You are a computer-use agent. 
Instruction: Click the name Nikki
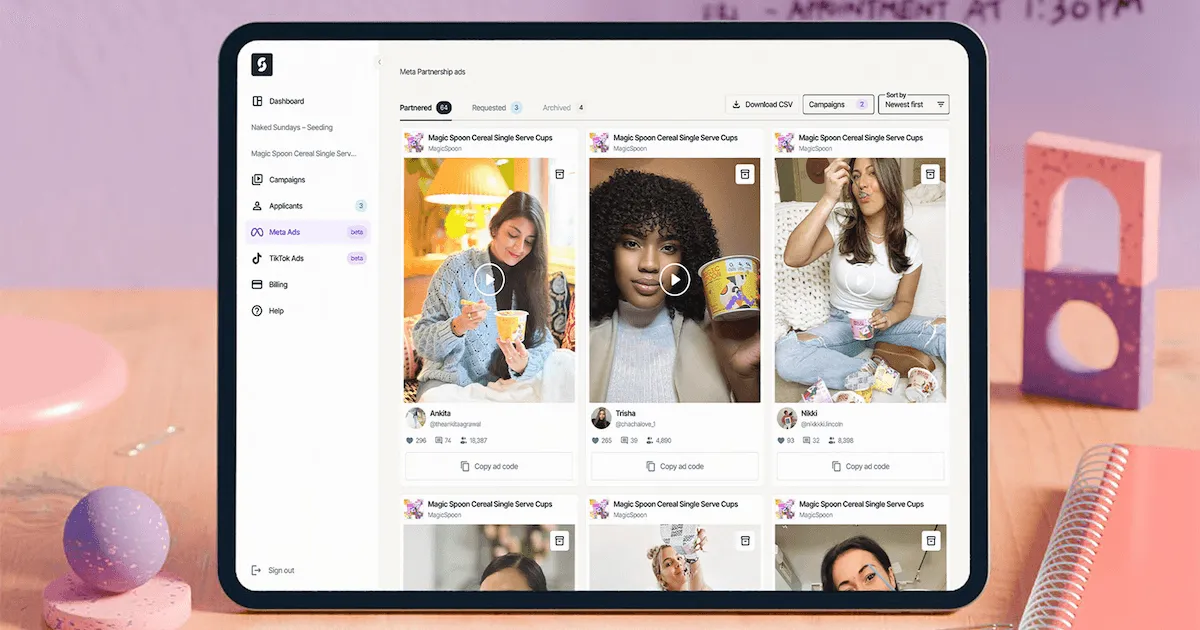coord(811,413)
